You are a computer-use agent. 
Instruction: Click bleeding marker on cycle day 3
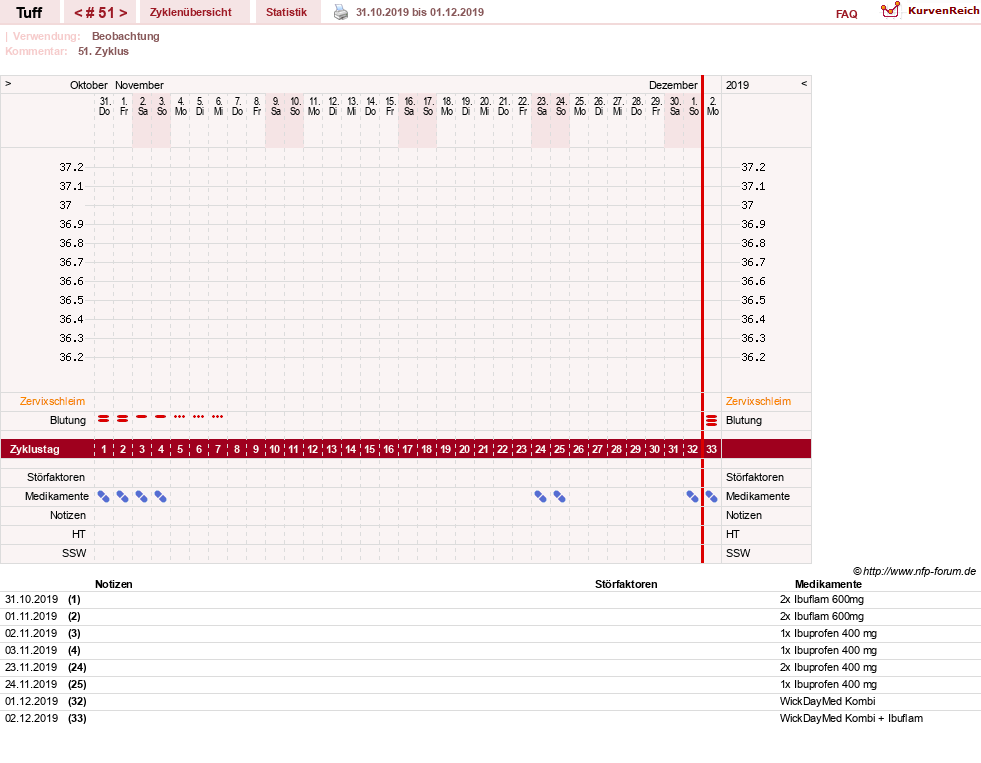click(142, 417)
